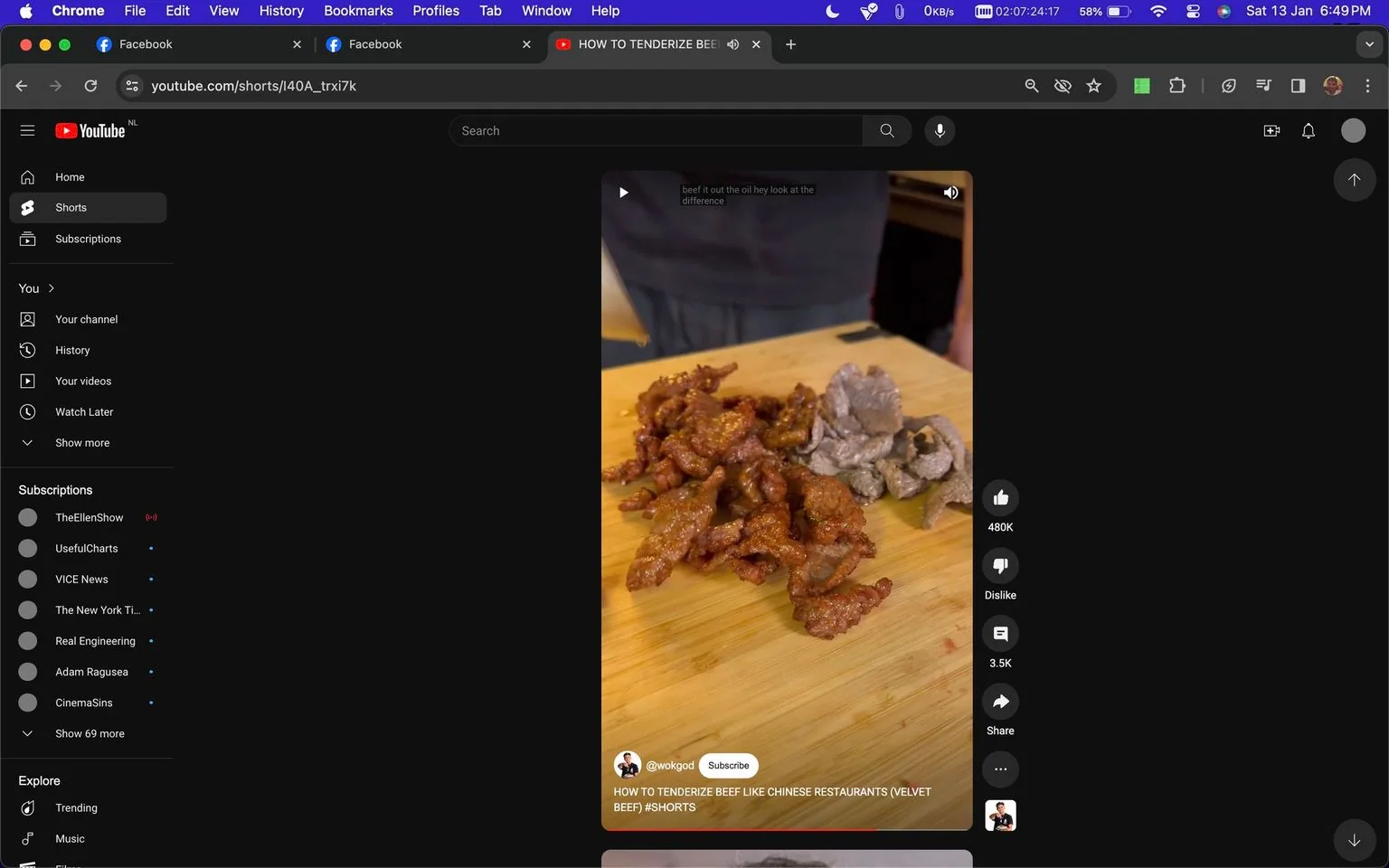Open the History menu in menu bar

pos(281,11)
